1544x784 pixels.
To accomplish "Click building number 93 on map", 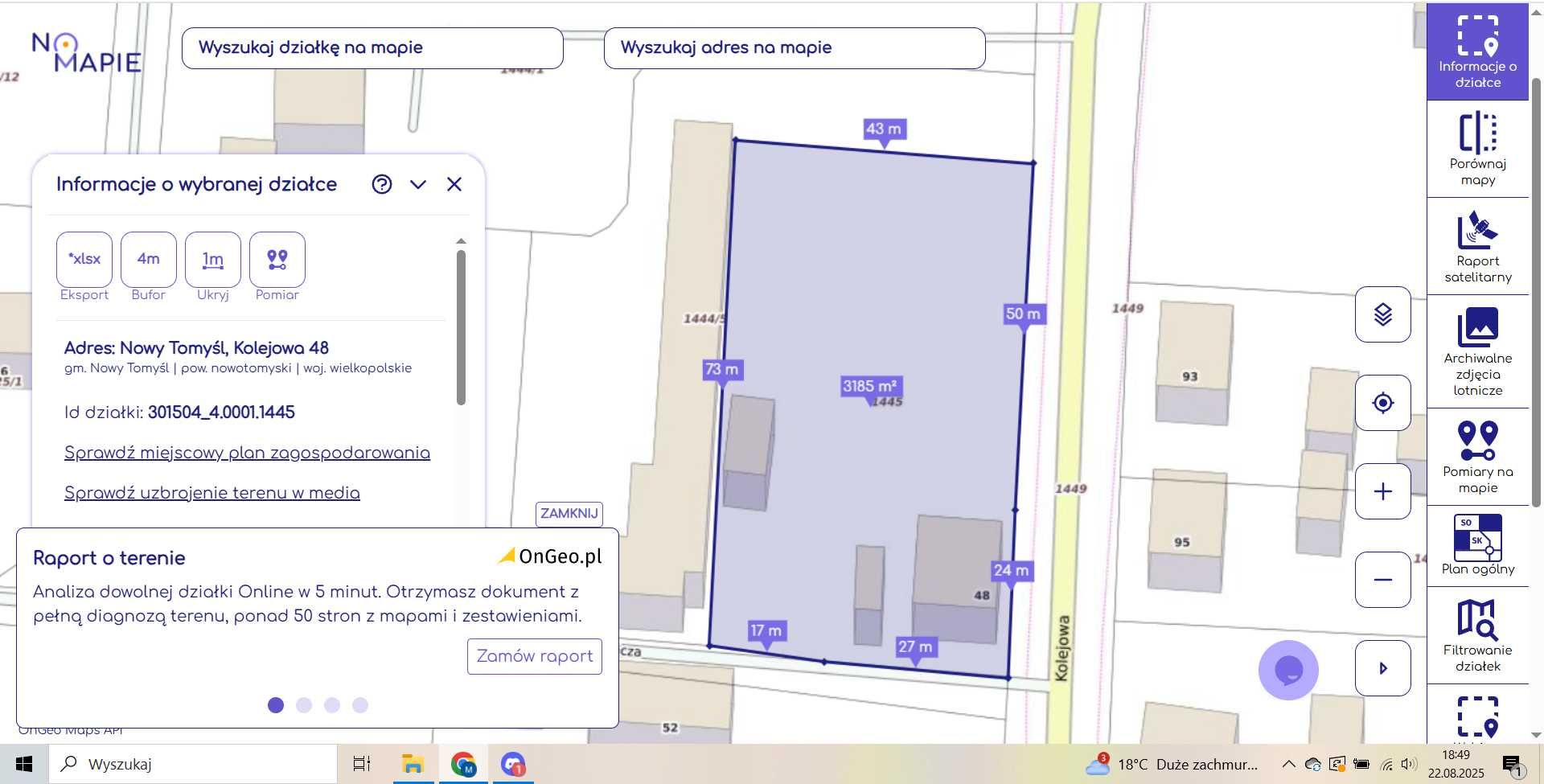I will 1190,376.
